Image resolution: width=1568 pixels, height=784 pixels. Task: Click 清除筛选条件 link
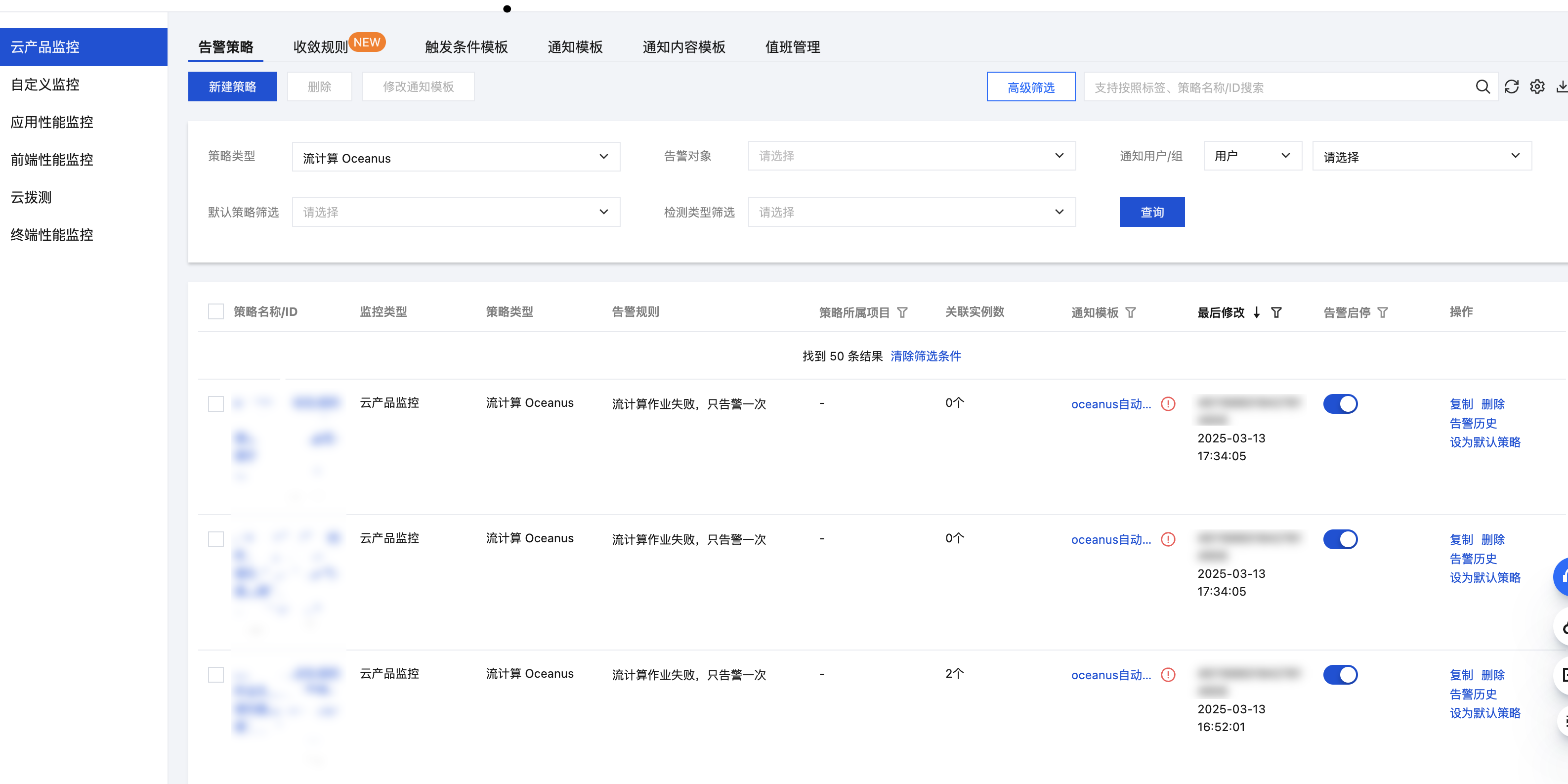tap(925, 356)
